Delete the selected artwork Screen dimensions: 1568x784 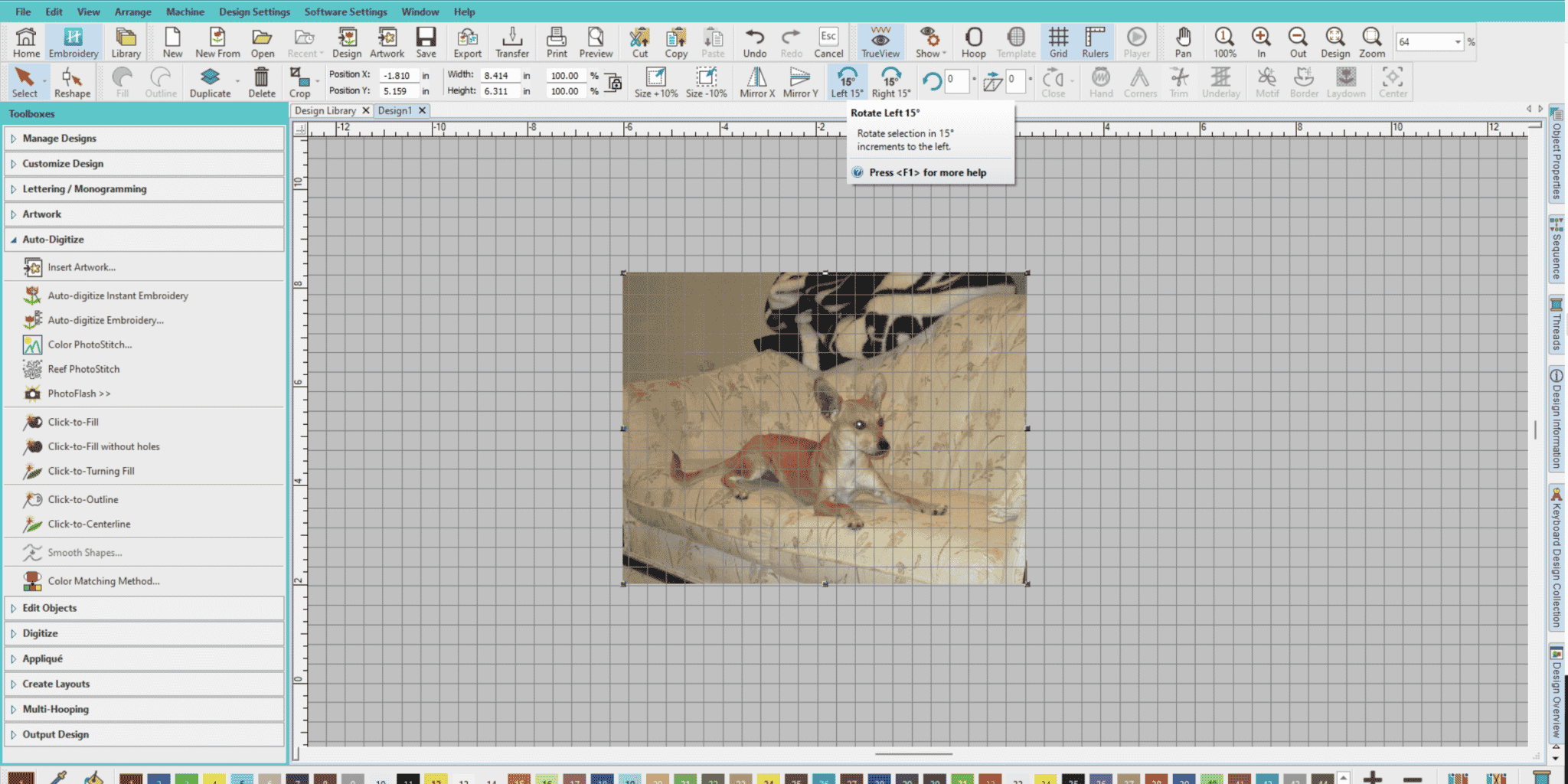[x=261, y=82]
